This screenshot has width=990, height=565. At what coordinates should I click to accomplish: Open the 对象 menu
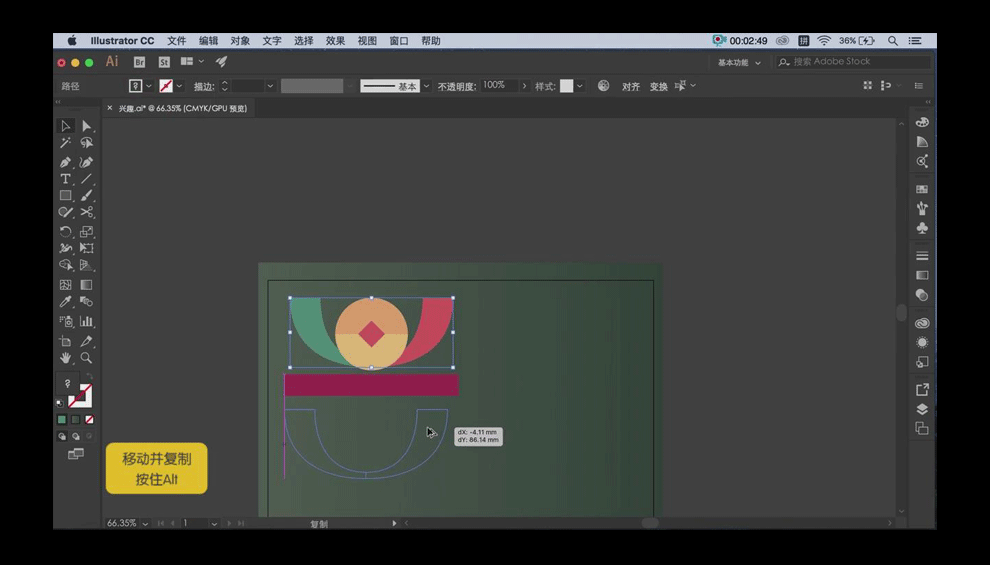point(240,41)
